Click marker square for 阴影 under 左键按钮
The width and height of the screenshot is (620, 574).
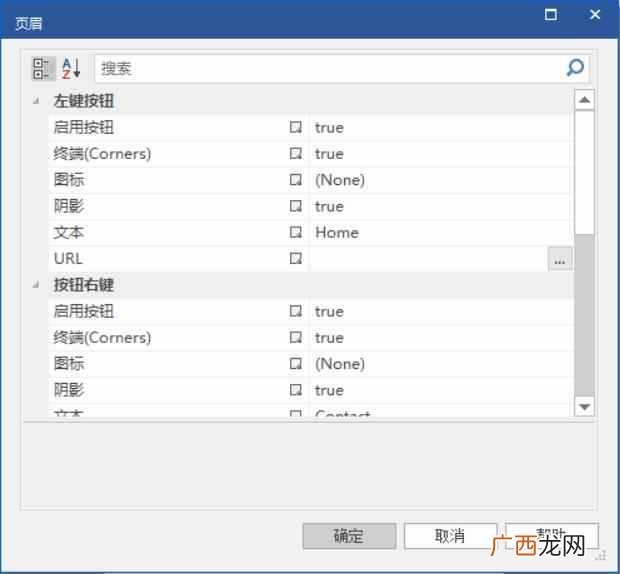click(x=295, y=206)
